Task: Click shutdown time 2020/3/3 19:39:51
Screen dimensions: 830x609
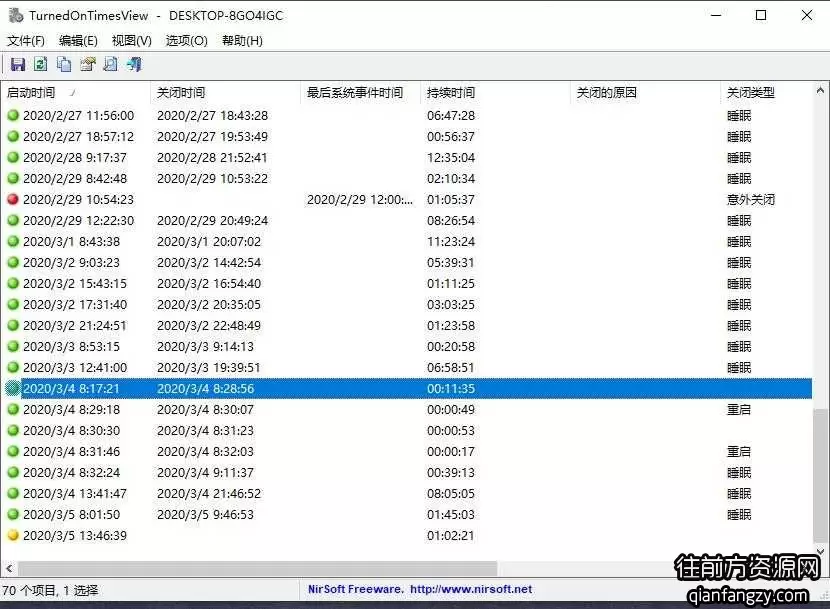Action: pyautogui.click(x=209, y=367)
